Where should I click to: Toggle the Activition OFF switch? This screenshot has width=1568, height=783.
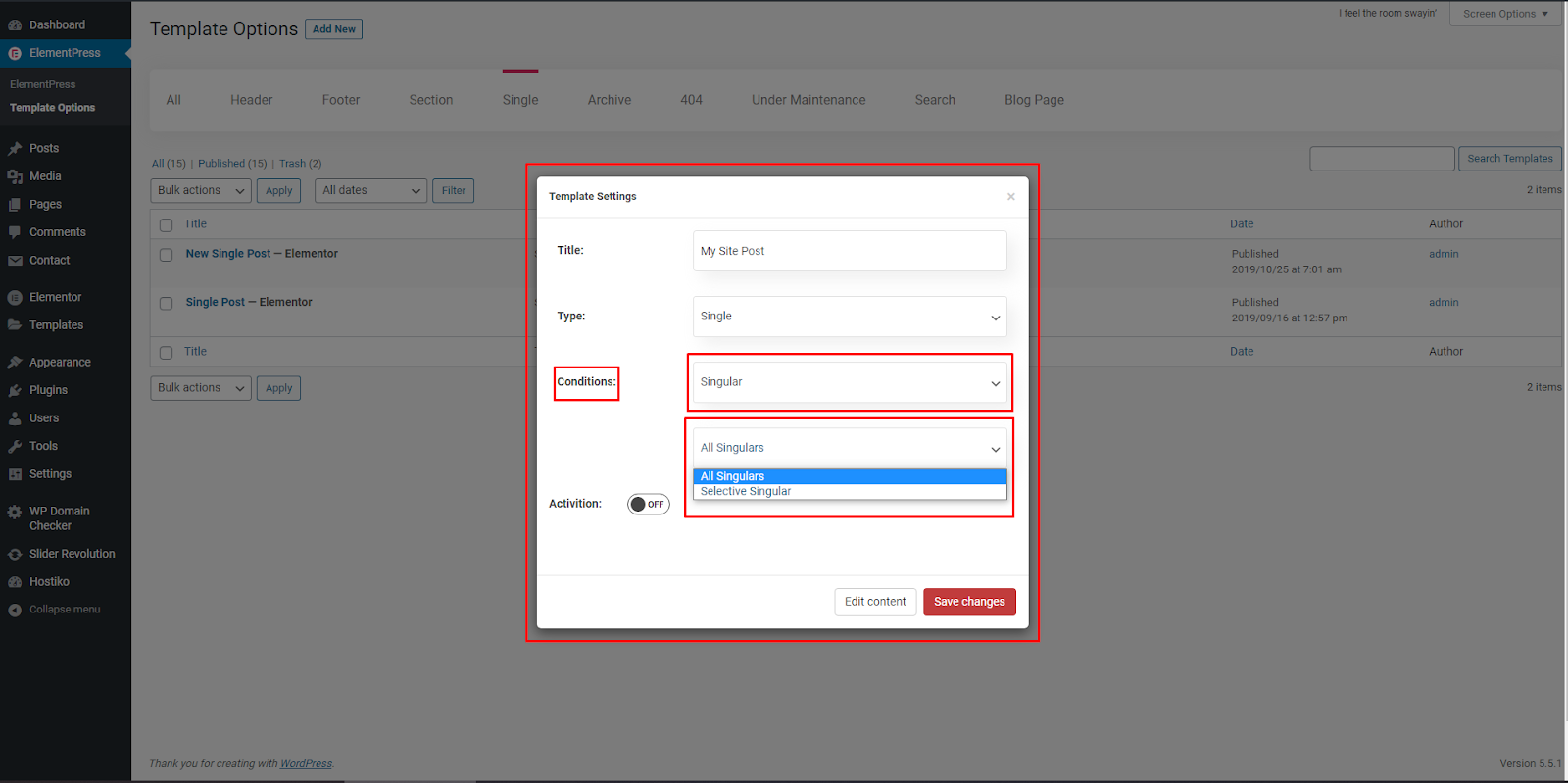pyautogui.click(x=649, y=504)
